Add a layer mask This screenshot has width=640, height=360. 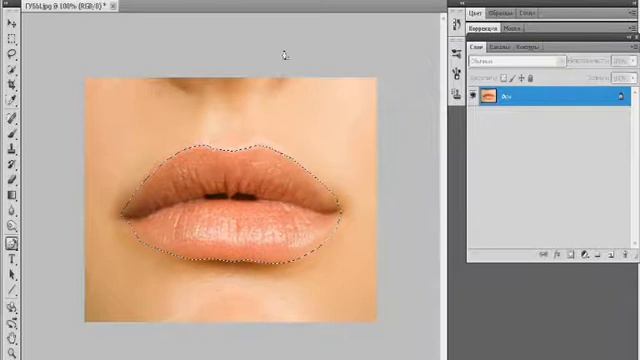tap(571, 255)
